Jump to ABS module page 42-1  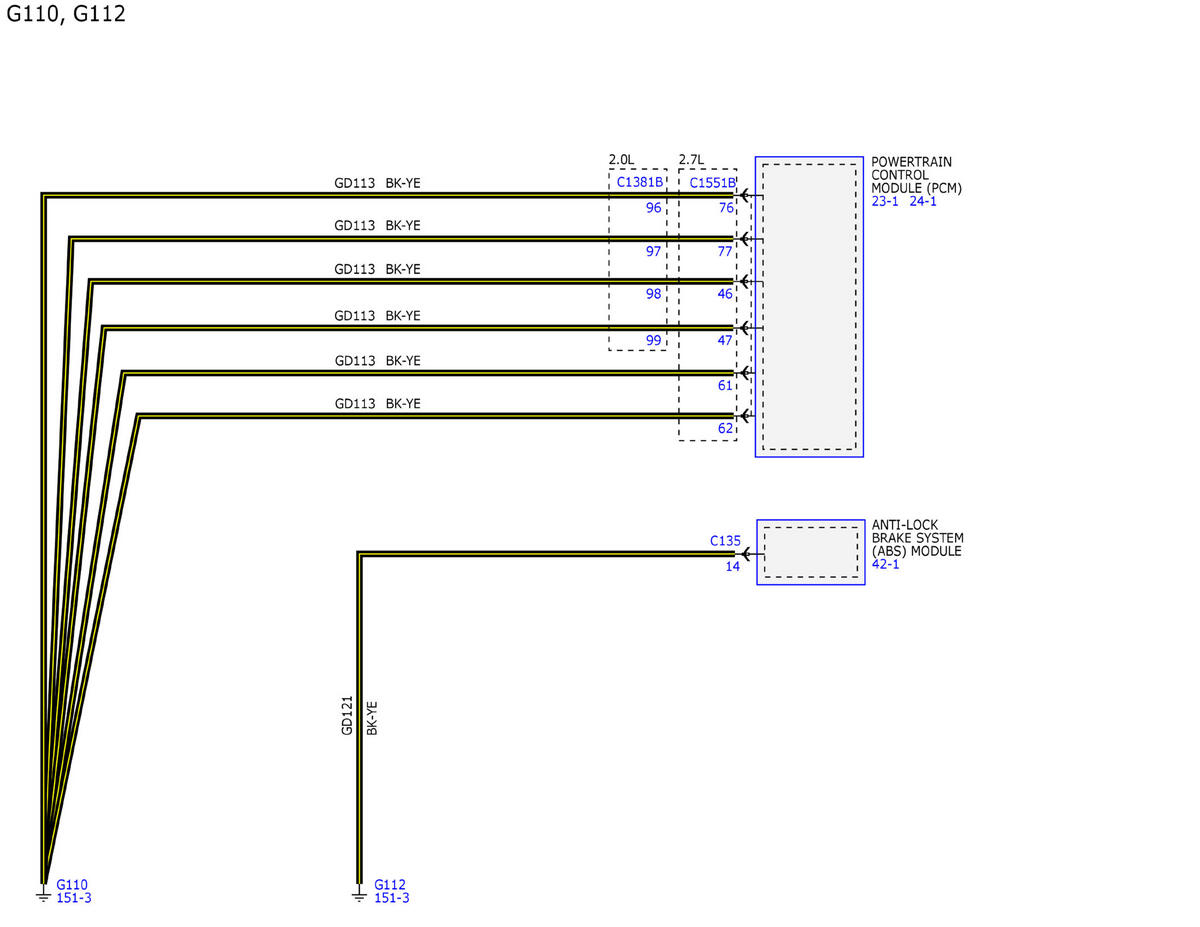pos(886,564)
